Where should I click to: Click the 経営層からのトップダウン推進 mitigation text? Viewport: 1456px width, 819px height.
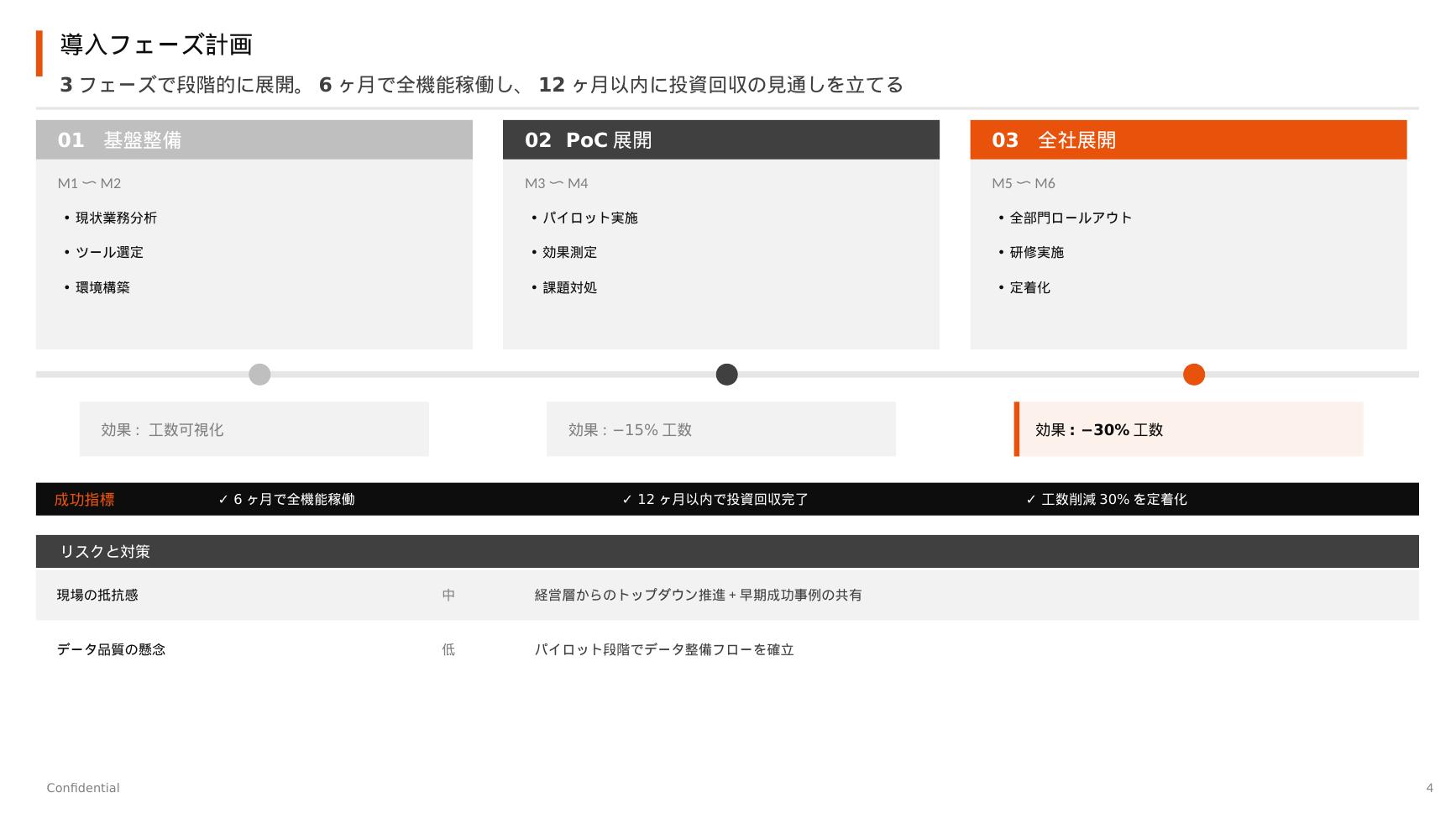(699, 596)
